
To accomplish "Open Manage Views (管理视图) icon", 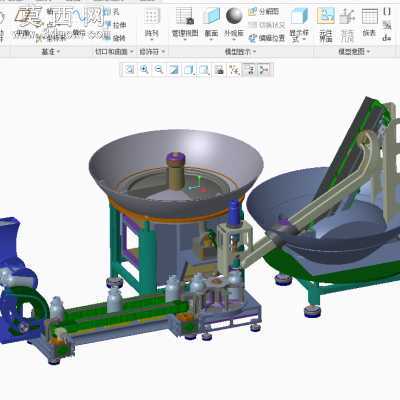I will pos(185,16).
